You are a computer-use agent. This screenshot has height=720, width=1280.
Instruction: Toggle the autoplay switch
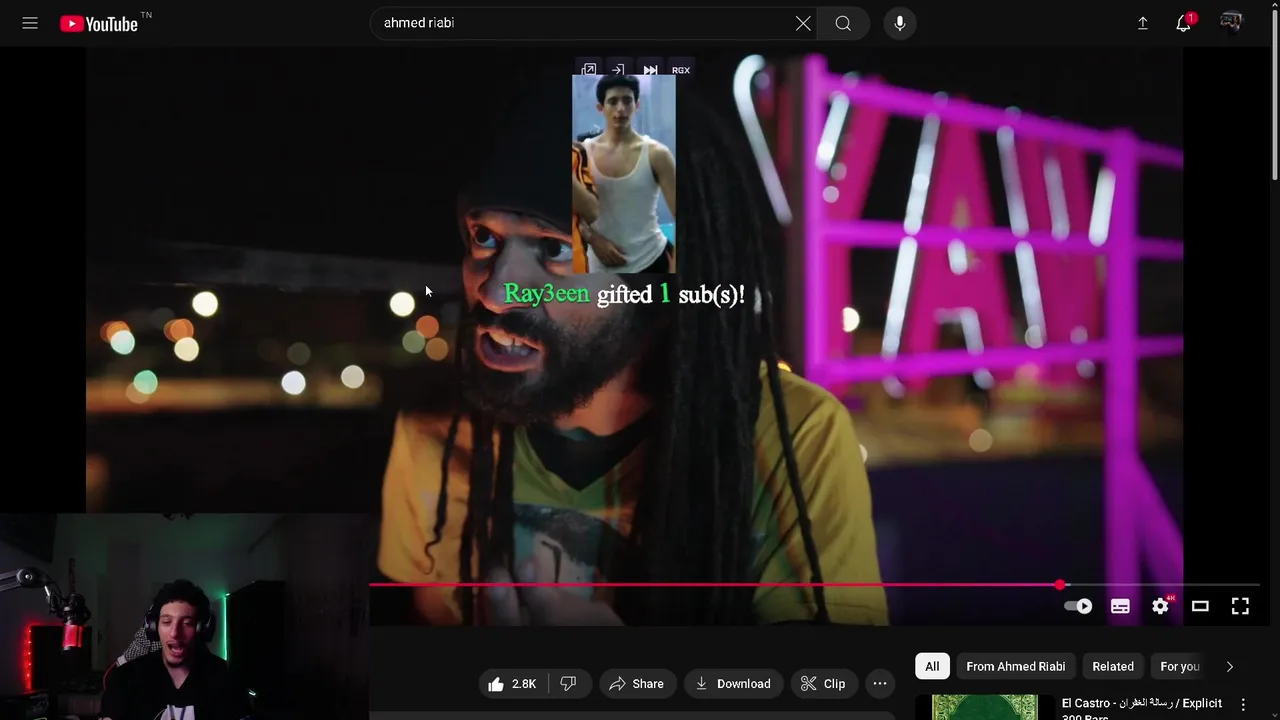click(x=1078, y=606)
